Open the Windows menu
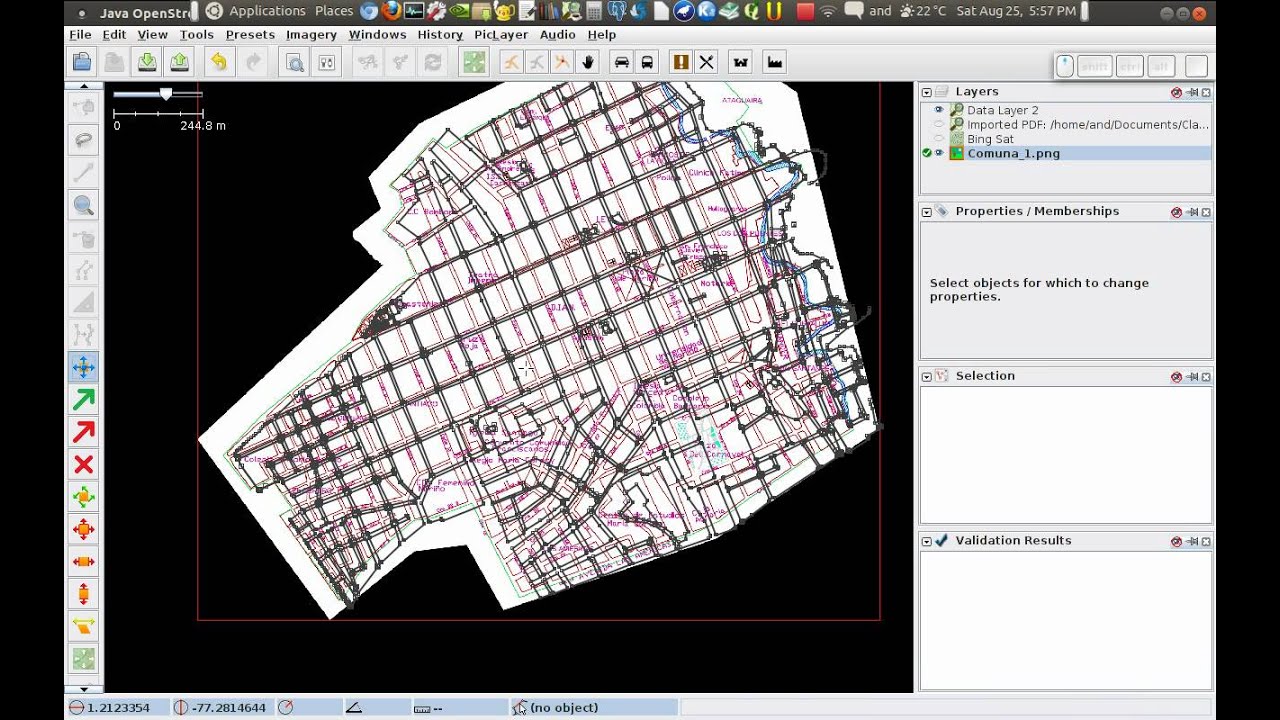This screenshot has height=720, width=1280. (x=377, y=34)
